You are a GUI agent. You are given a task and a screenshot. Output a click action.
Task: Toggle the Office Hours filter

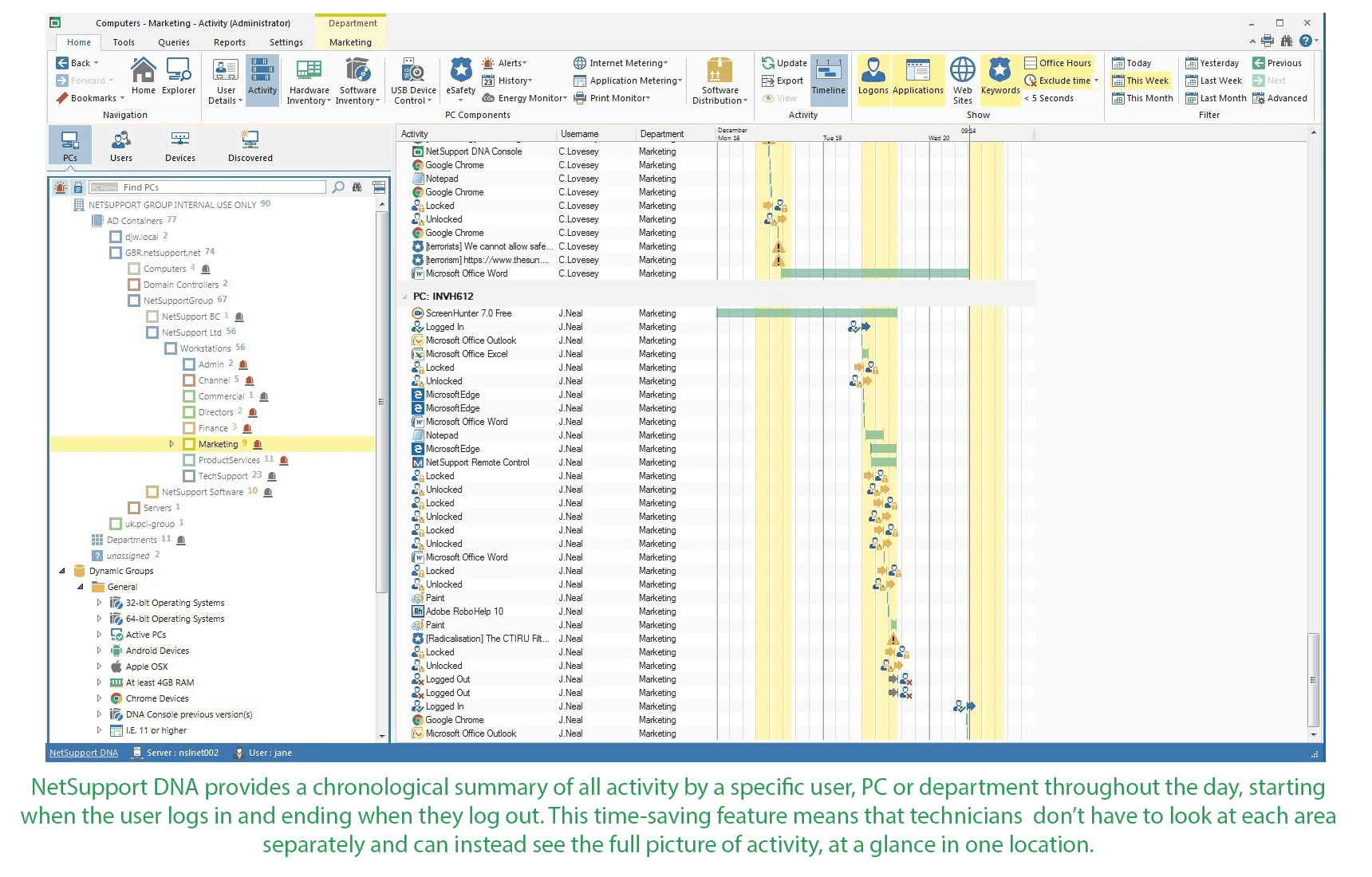(1058, 63)
